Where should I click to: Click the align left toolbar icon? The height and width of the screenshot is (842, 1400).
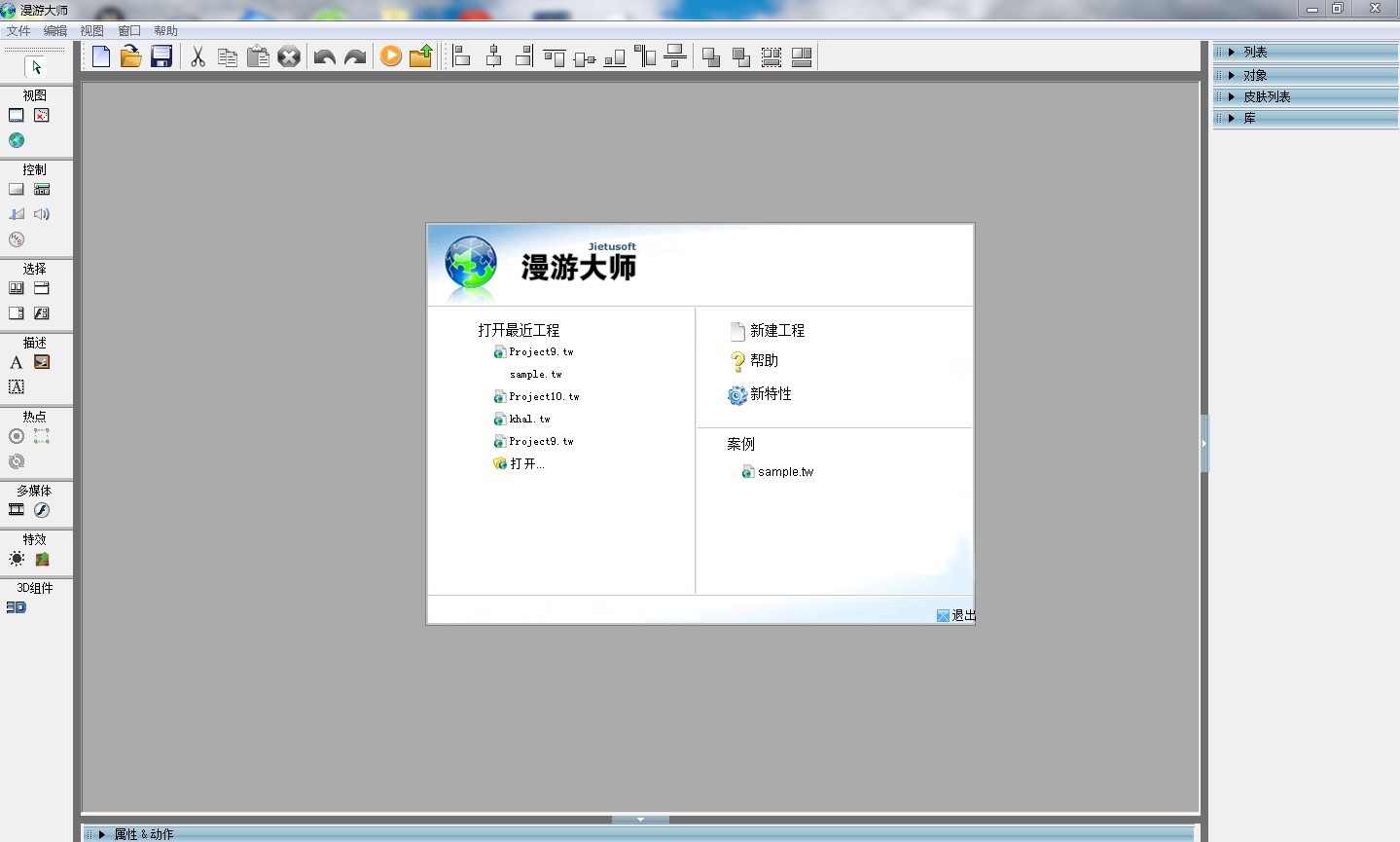click(462, 56)
